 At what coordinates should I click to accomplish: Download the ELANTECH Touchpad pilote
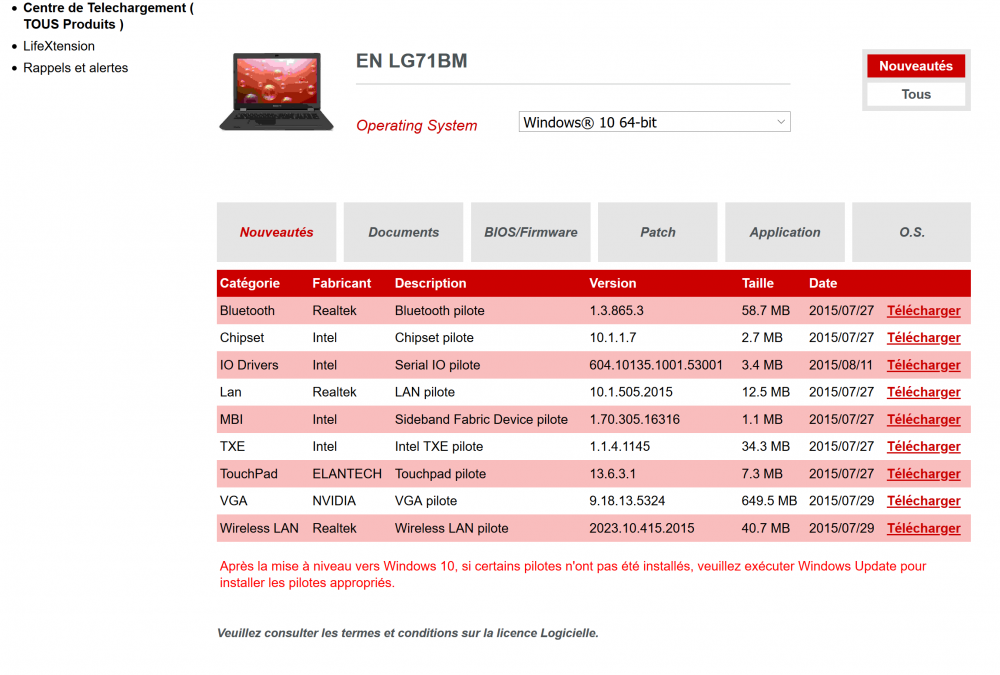pos(923,474)
